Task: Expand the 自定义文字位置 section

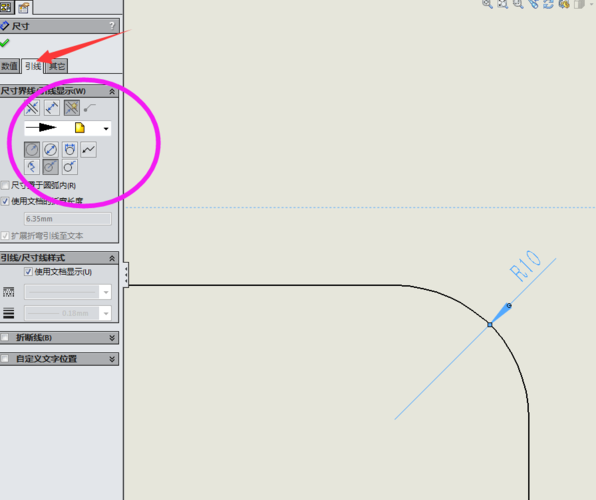Action: 112,359
